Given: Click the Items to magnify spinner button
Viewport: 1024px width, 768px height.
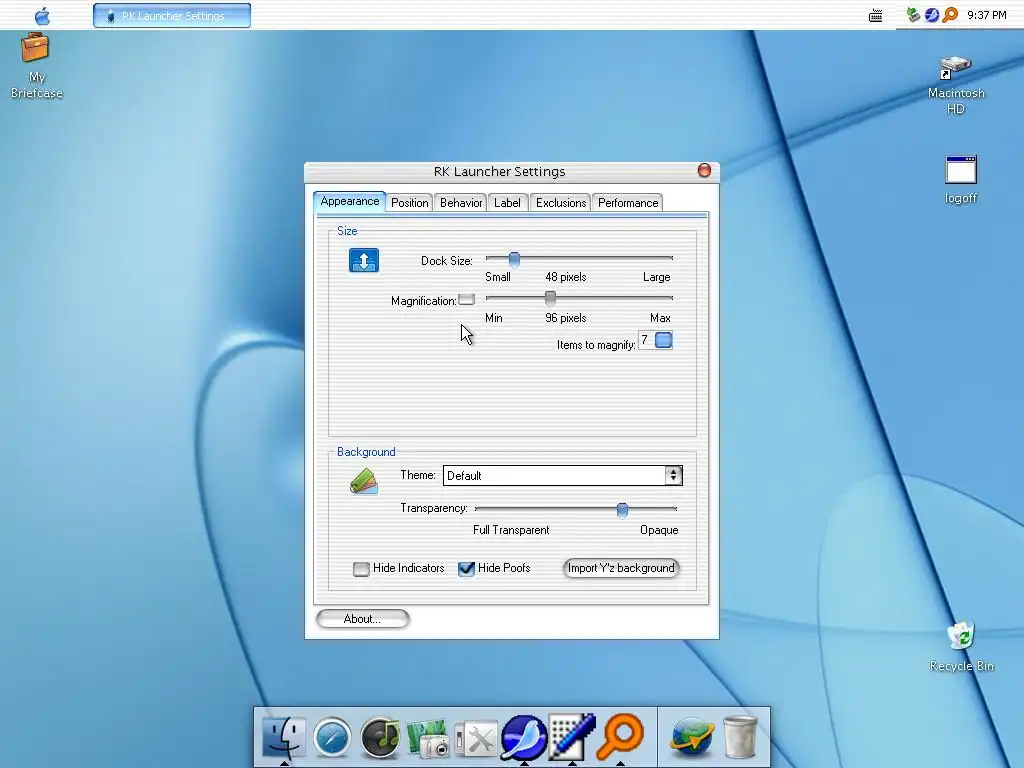Looking at the screenshot, I should [664, 340].
